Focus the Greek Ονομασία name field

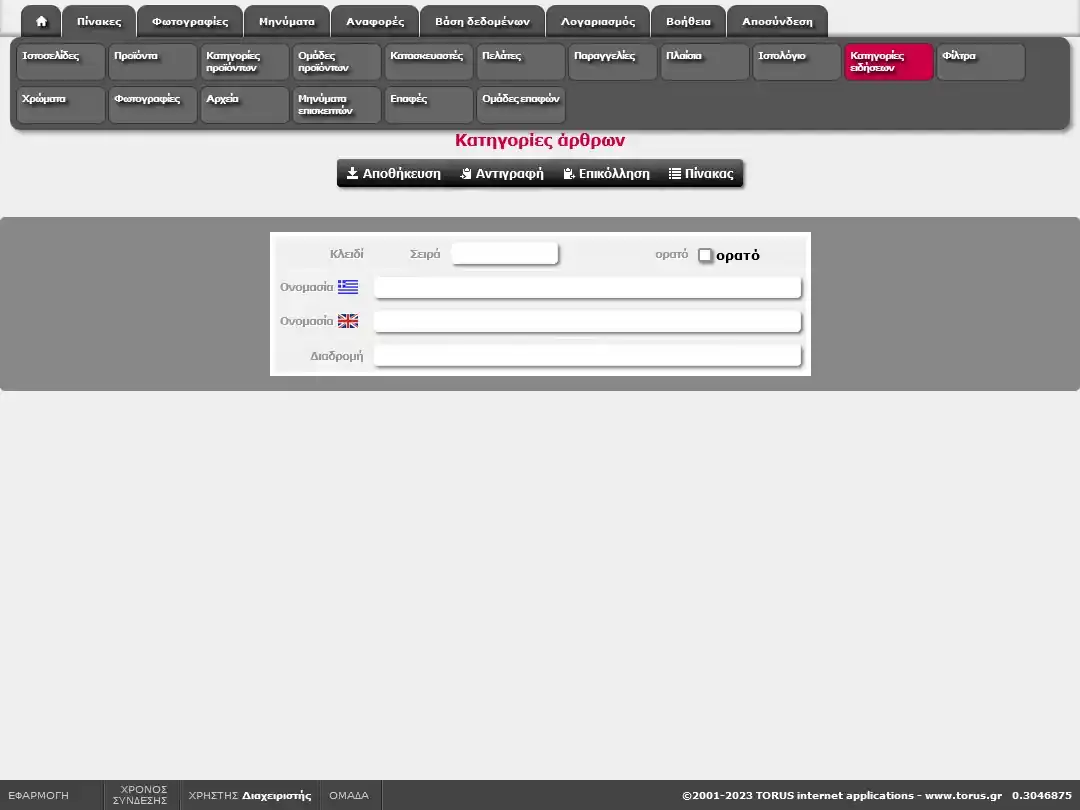pos(587,288)
